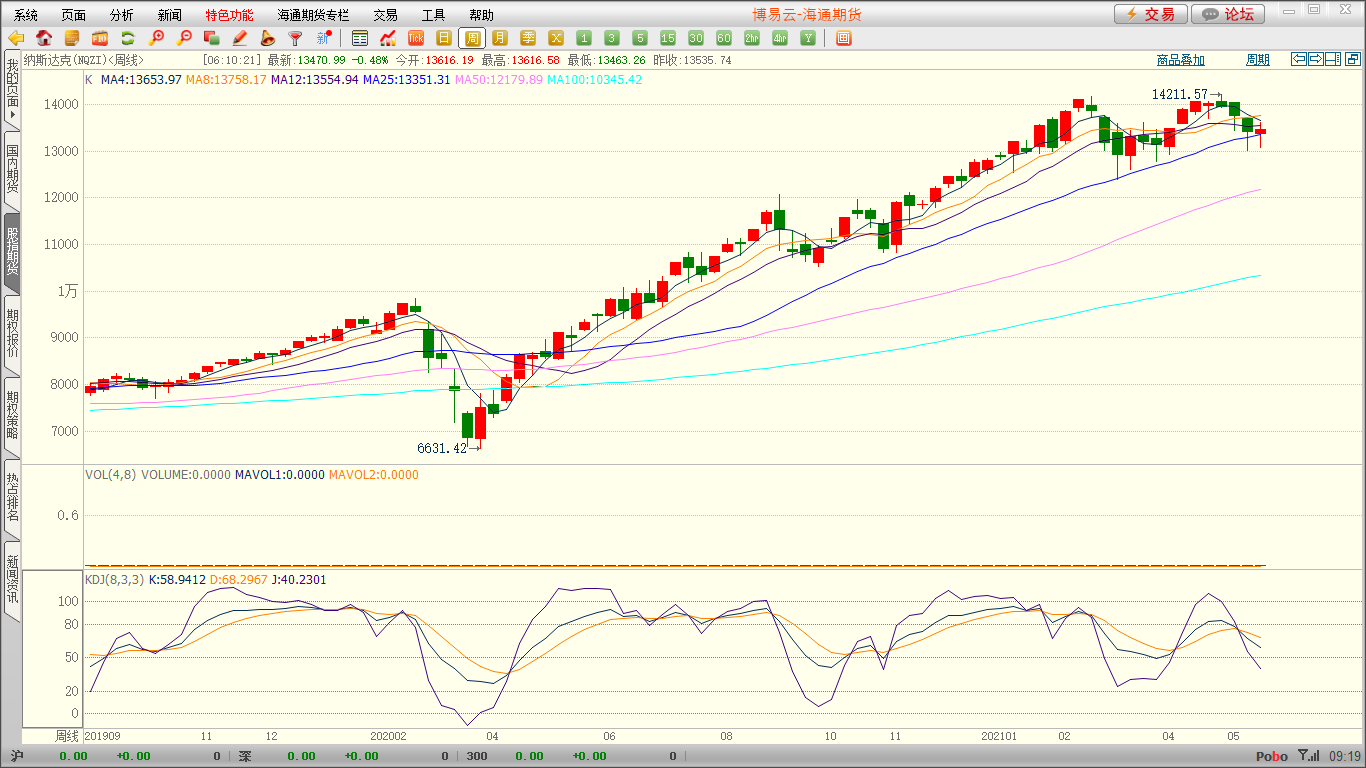Click the yellow back arrow icon

click(x=16, y=38)
